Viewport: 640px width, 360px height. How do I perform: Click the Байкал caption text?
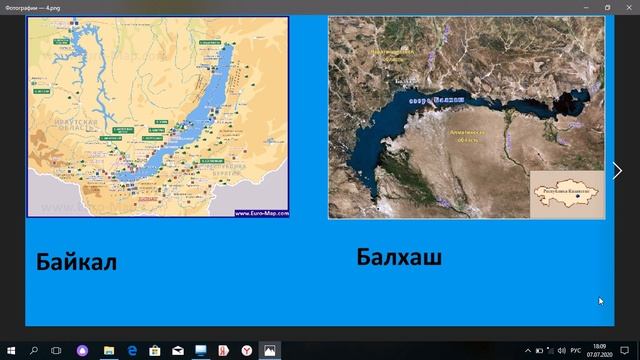coord(76,262)
